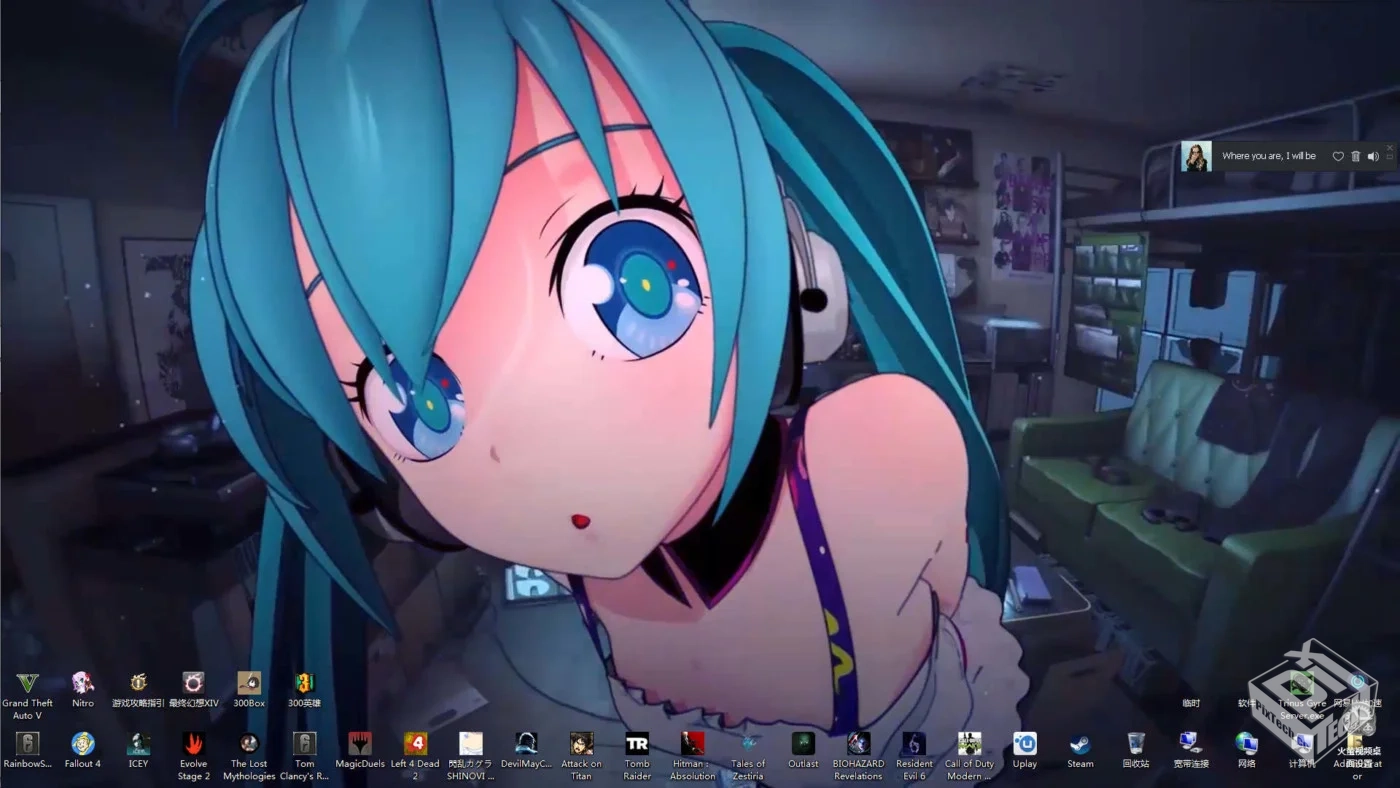The height and width of the screenshot is (788, 1400).
Task: Launch Uplay from the desktop
Action: (1025, 744)
